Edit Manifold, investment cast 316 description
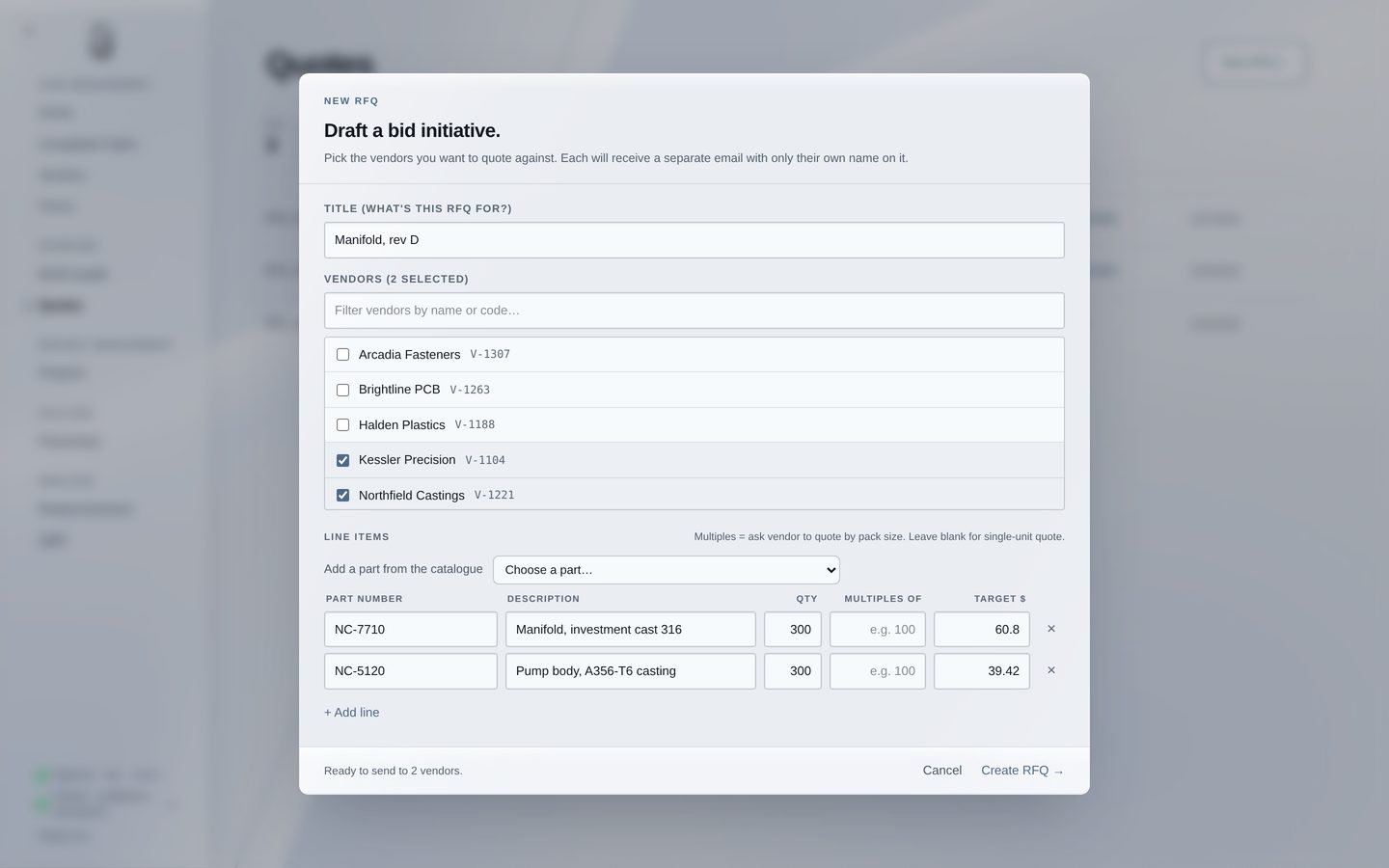The width and height of the screenshot is (1389, 868). [x=631, y=630]
